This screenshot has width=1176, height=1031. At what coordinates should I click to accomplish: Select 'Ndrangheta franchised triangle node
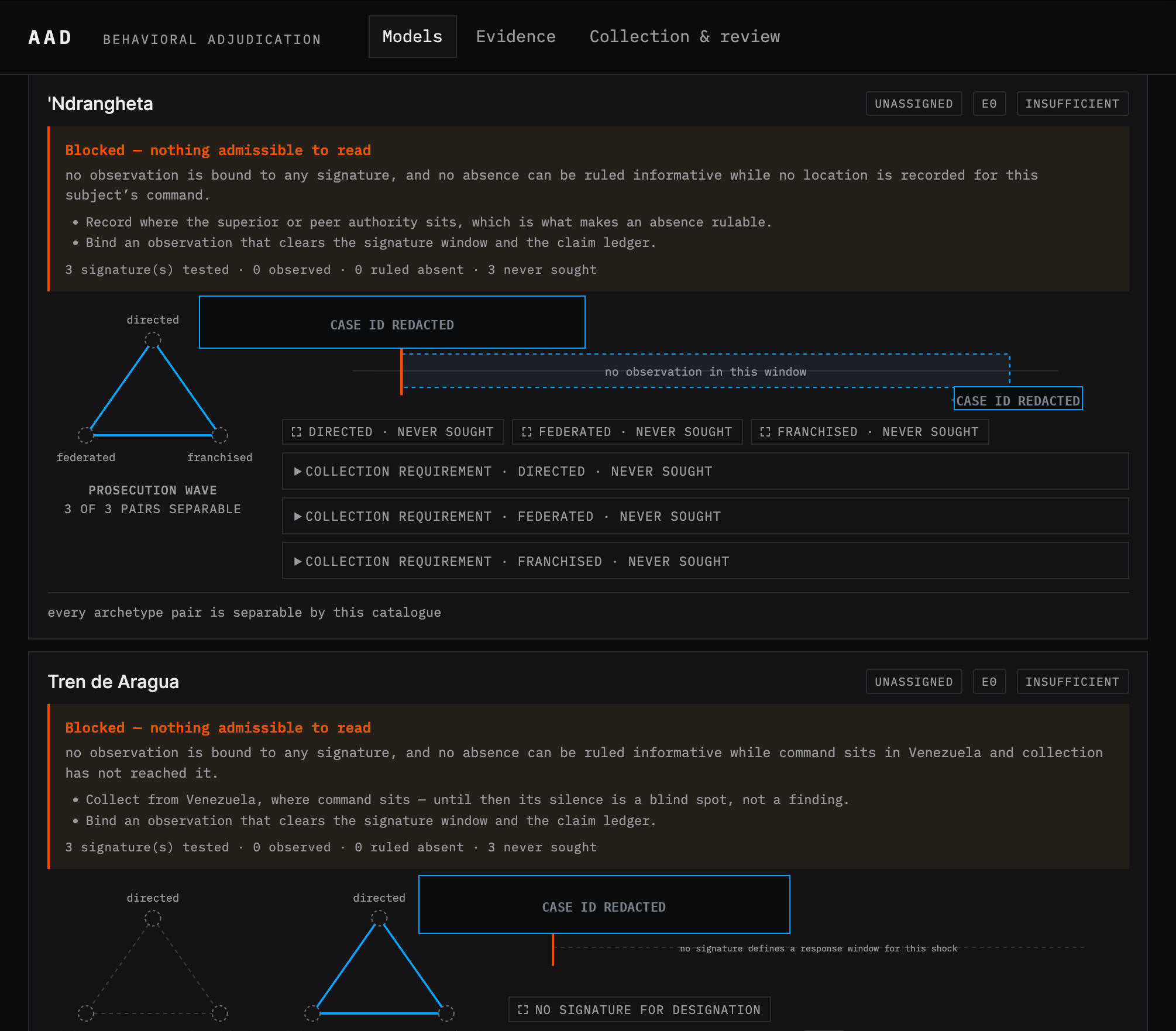[220, 435]
